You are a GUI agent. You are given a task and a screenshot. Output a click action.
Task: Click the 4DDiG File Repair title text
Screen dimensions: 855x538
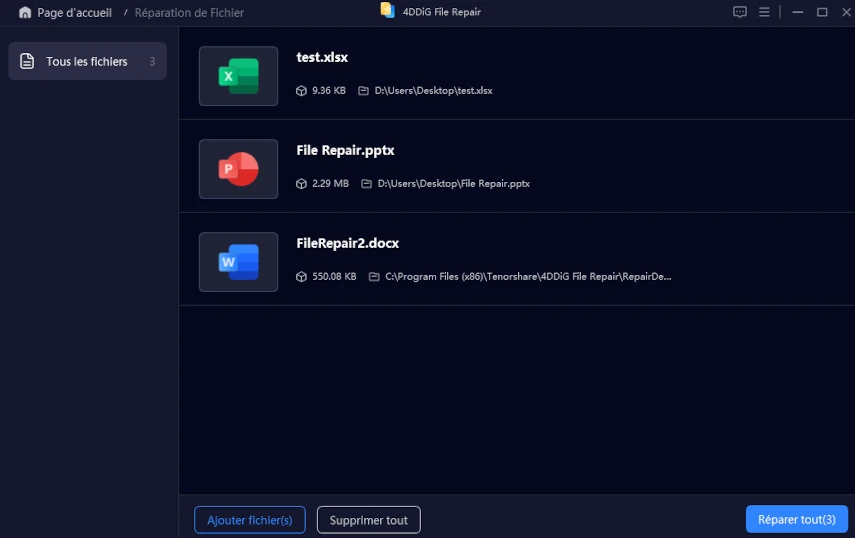(442, 12)
